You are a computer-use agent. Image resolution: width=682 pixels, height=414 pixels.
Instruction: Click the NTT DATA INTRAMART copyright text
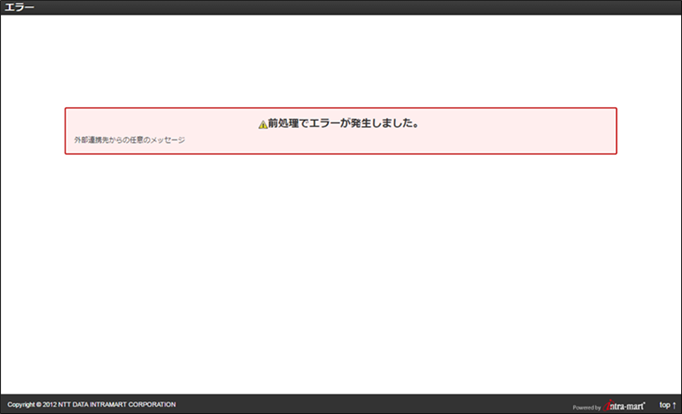92,404
